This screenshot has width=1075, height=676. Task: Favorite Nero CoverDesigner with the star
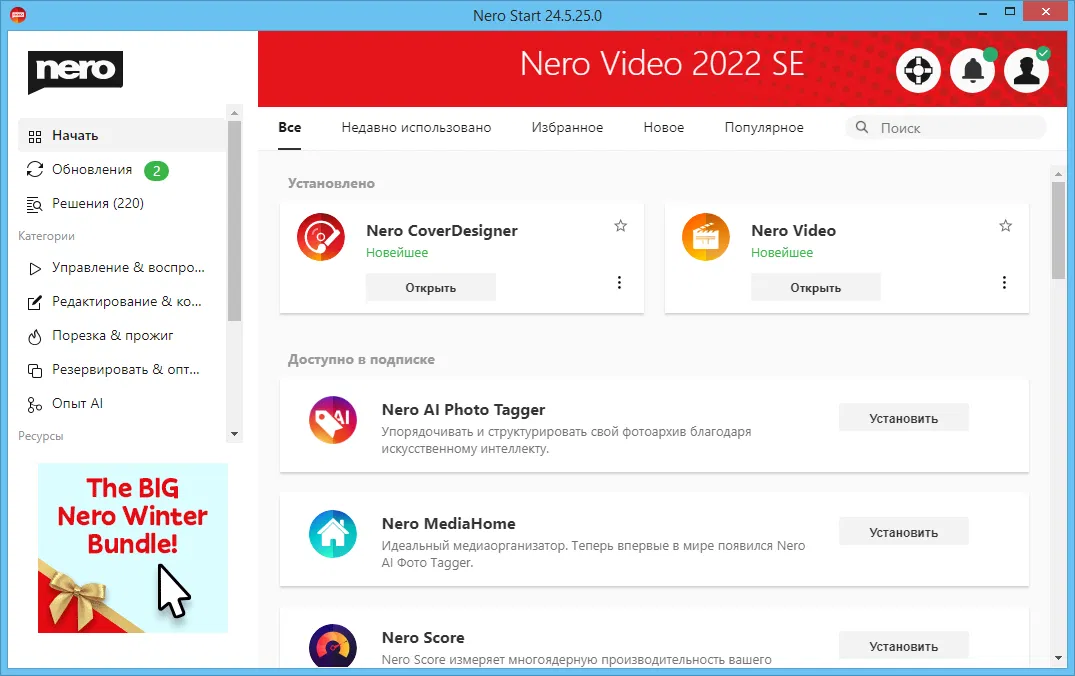click(620, 226)
